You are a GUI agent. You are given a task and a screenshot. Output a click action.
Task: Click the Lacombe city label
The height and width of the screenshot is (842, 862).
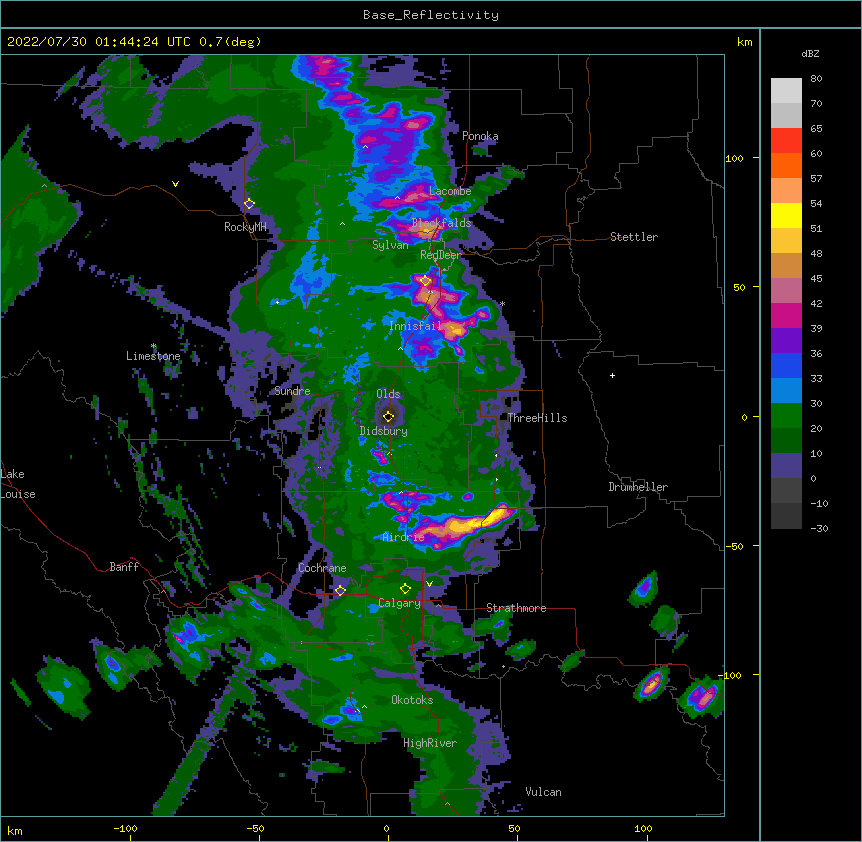point(450,191)
